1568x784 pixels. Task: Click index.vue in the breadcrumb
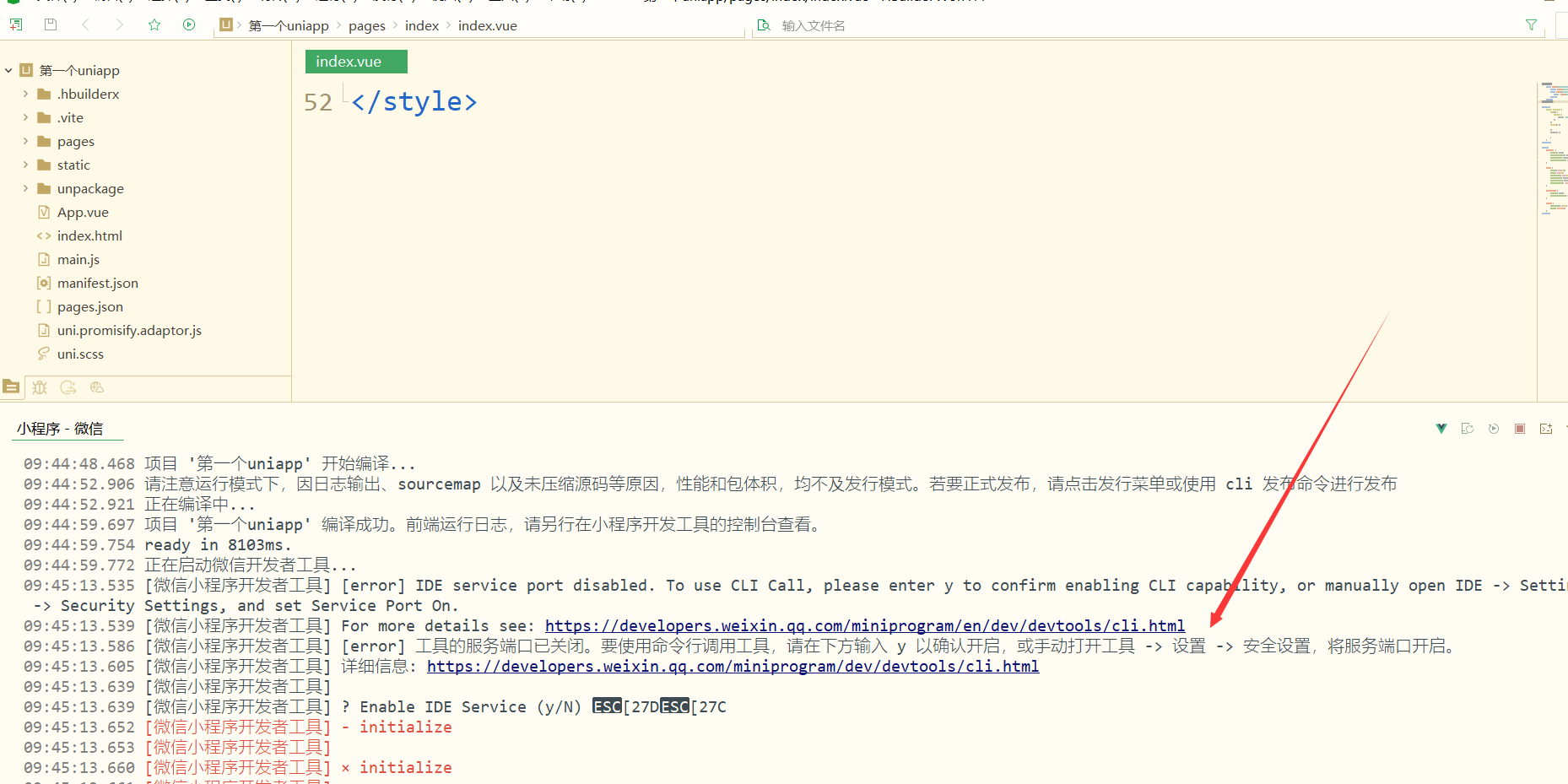click(488, 25)
